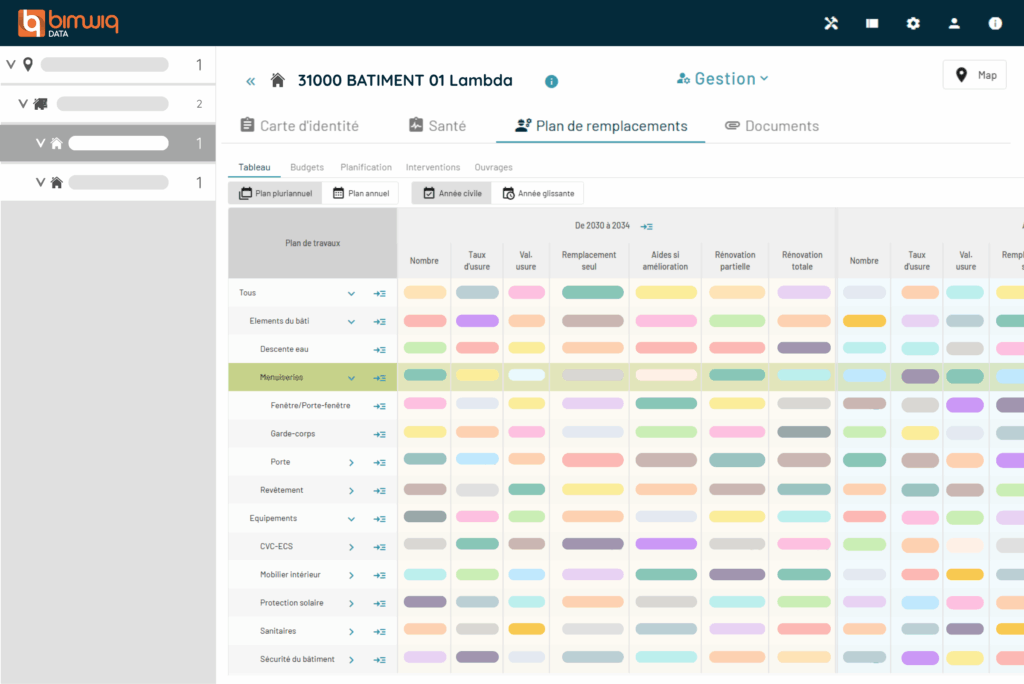1024x684 pixels.
Task: Click the top bar card icon
Action: 872,23
